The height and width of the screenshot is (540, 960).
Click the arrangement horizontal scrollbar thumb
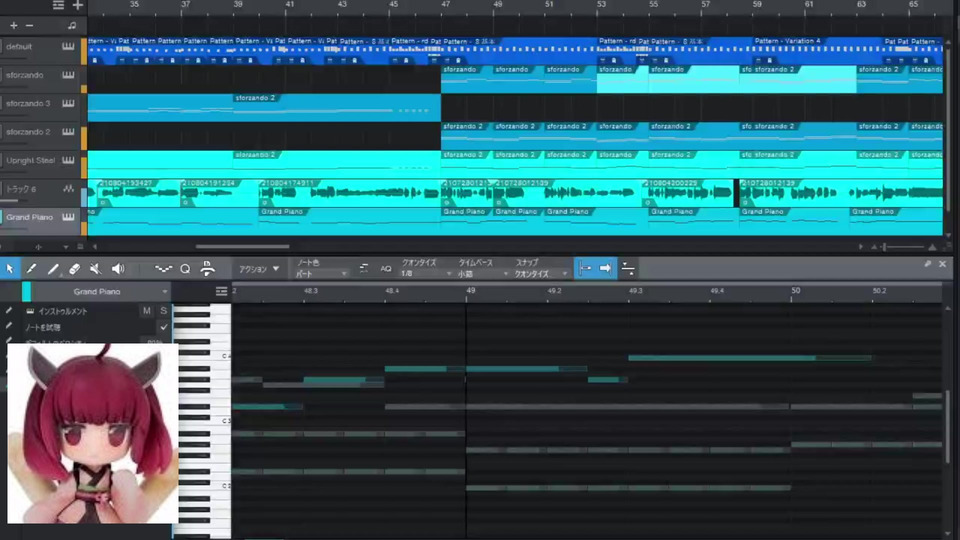(242, 247)
